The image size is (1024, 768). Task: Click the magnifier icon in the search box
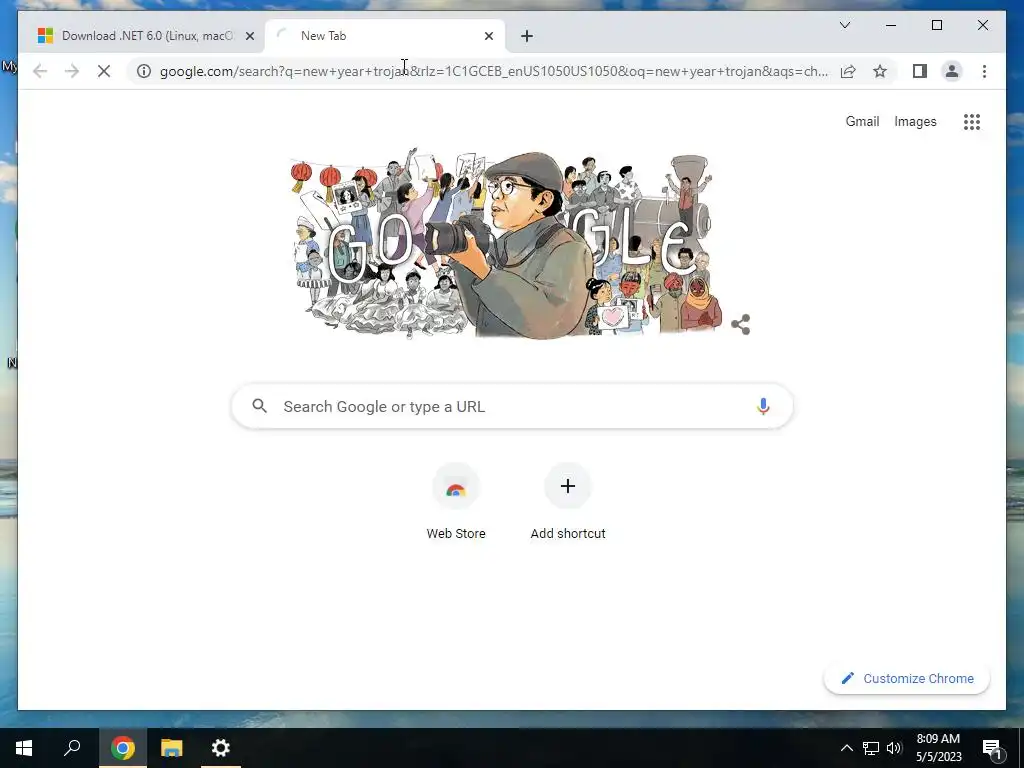coord(259,406)
